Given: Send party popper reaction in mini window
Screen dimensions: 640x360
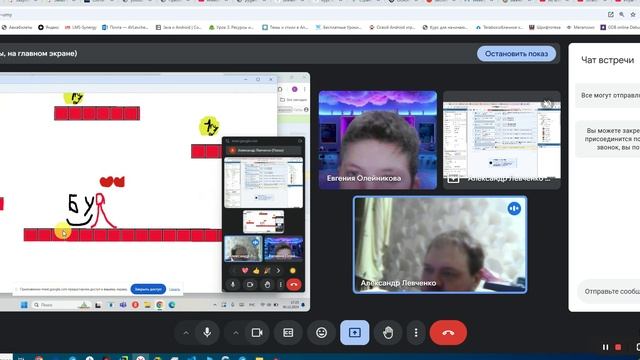Looking at the screenshot, I should coord(267,270).
